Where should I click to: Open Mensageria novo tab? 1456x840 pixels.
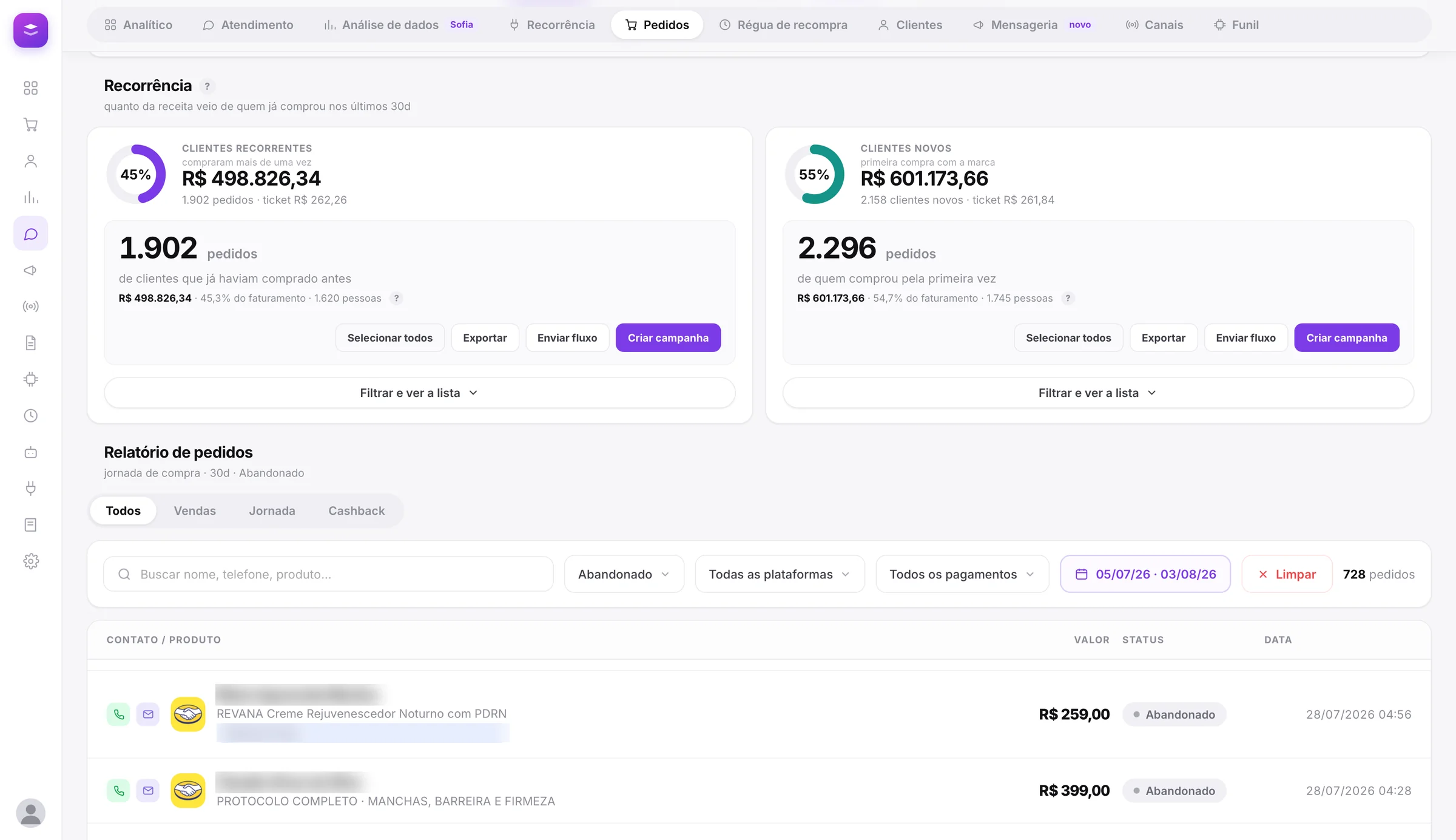click(1032, 25)
